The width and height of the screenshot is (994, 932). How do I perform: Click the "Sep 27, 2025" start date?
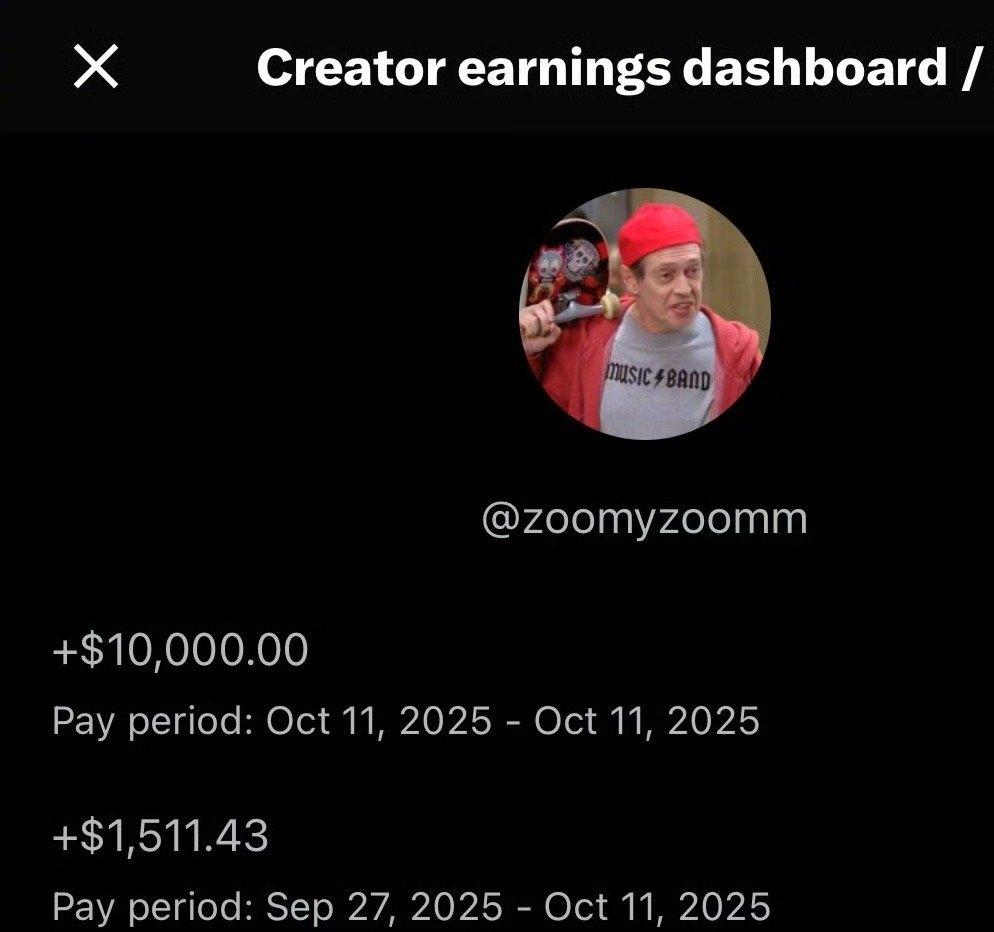tap(384, 907)
